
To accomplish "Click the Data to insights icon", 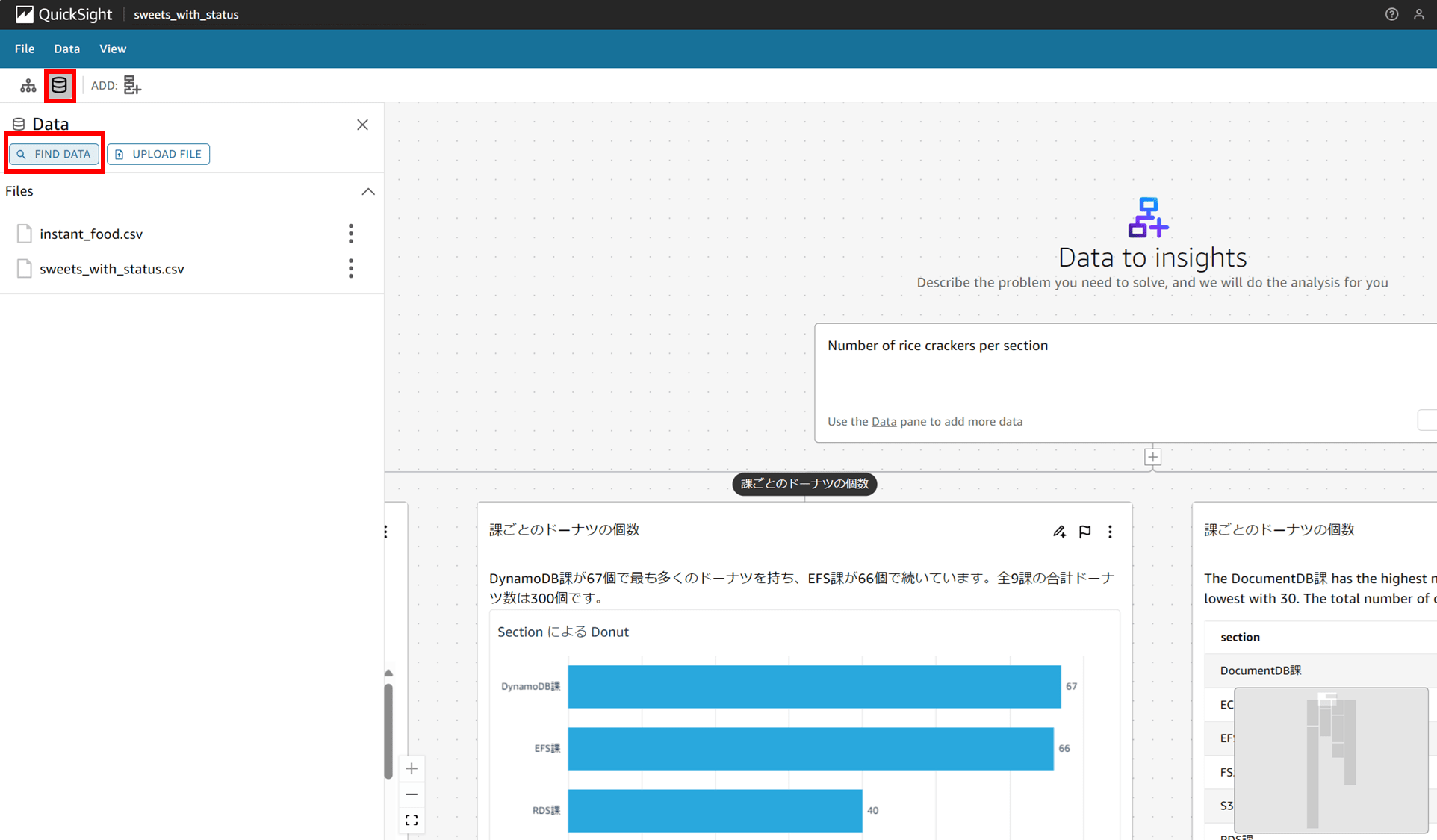I will pyautogui.click(x=1148, y=217).
